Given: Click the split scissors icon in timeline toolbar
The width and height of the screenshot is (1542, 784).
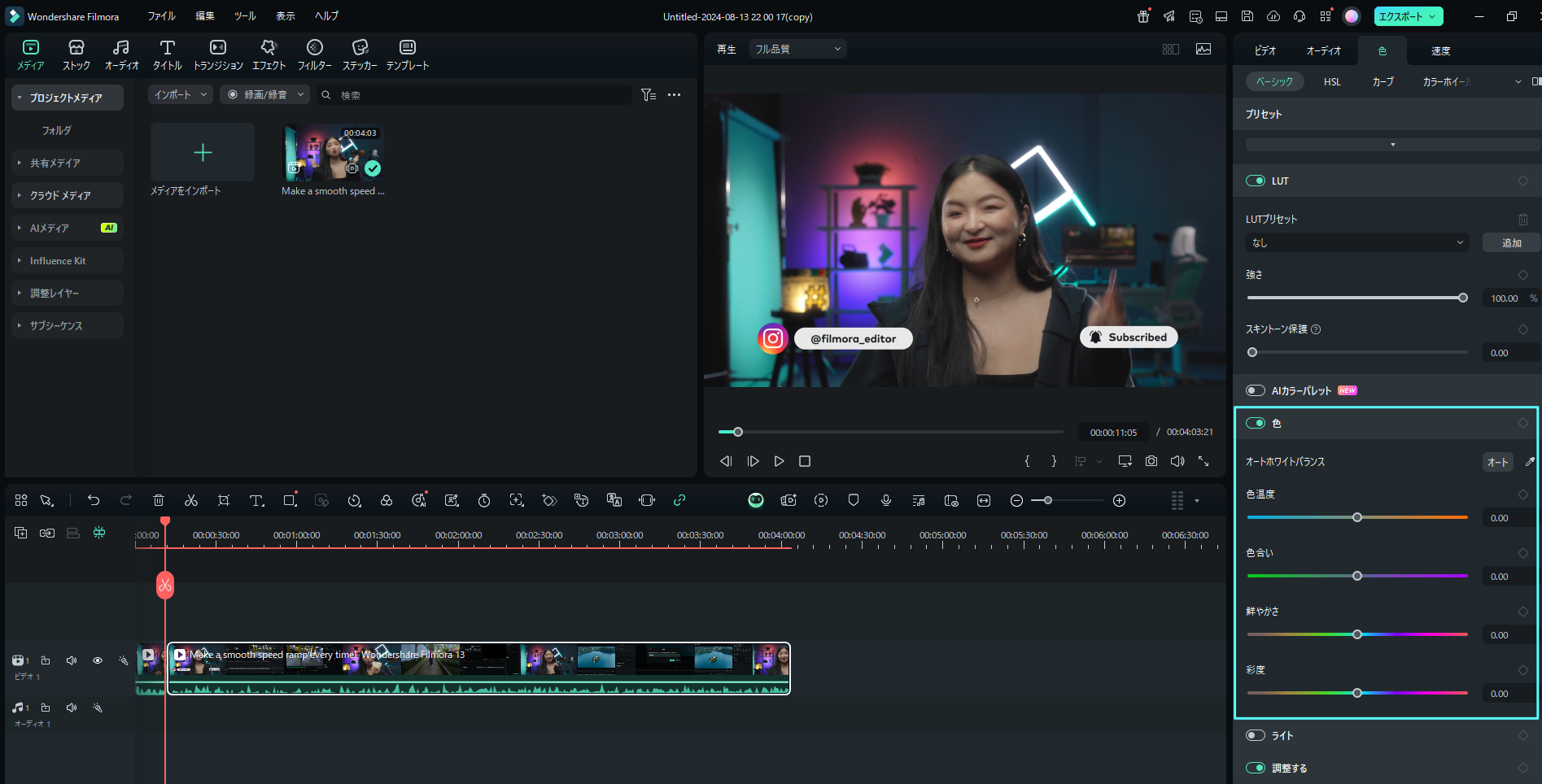Looking at the screenshot, I should (x=191, y=500).
